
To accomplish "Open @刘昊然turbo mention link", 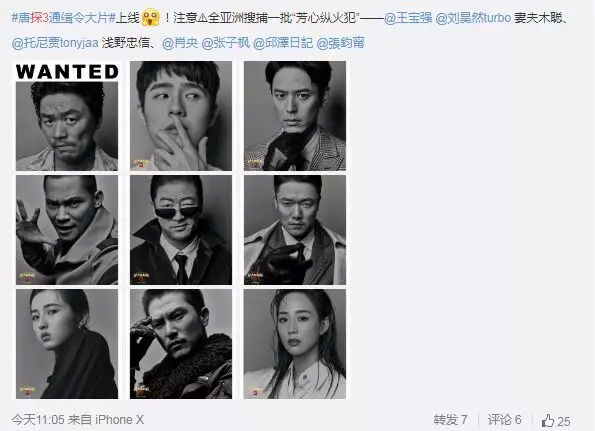I will [473, 18].
